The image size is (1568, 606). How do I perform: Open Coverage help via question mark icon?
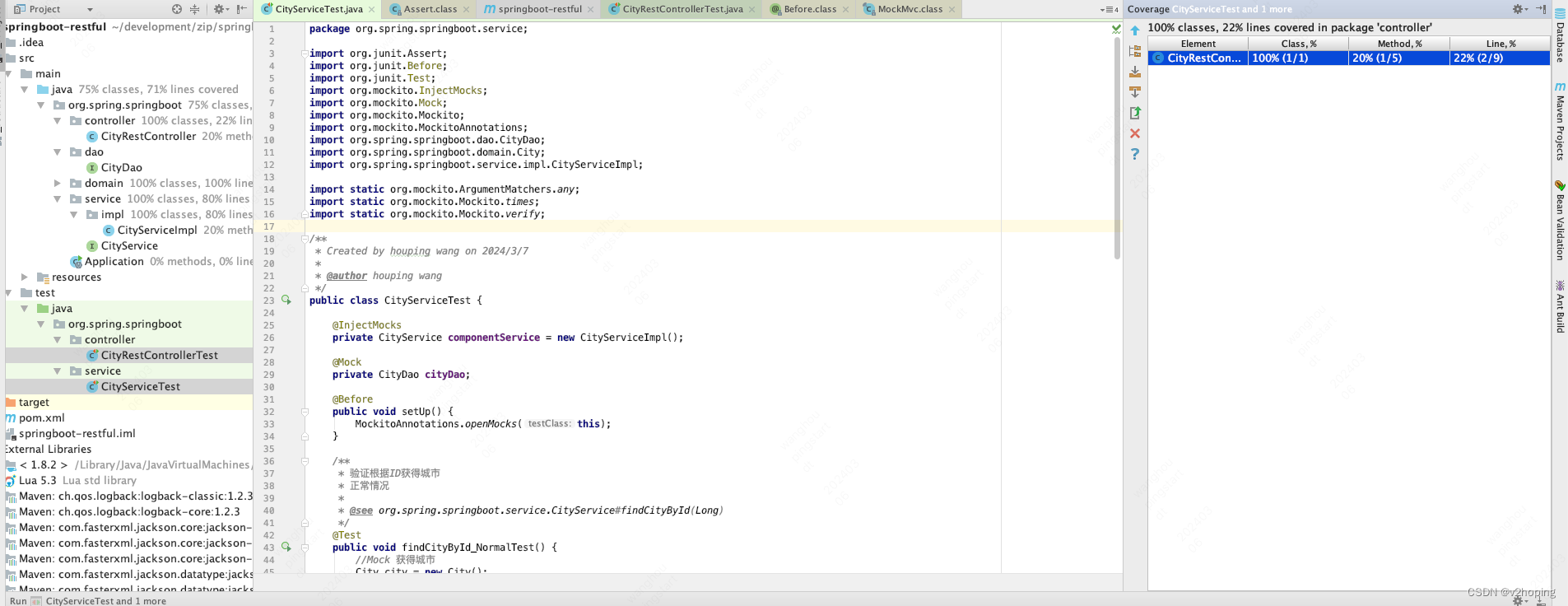[x=1135, y=154]
